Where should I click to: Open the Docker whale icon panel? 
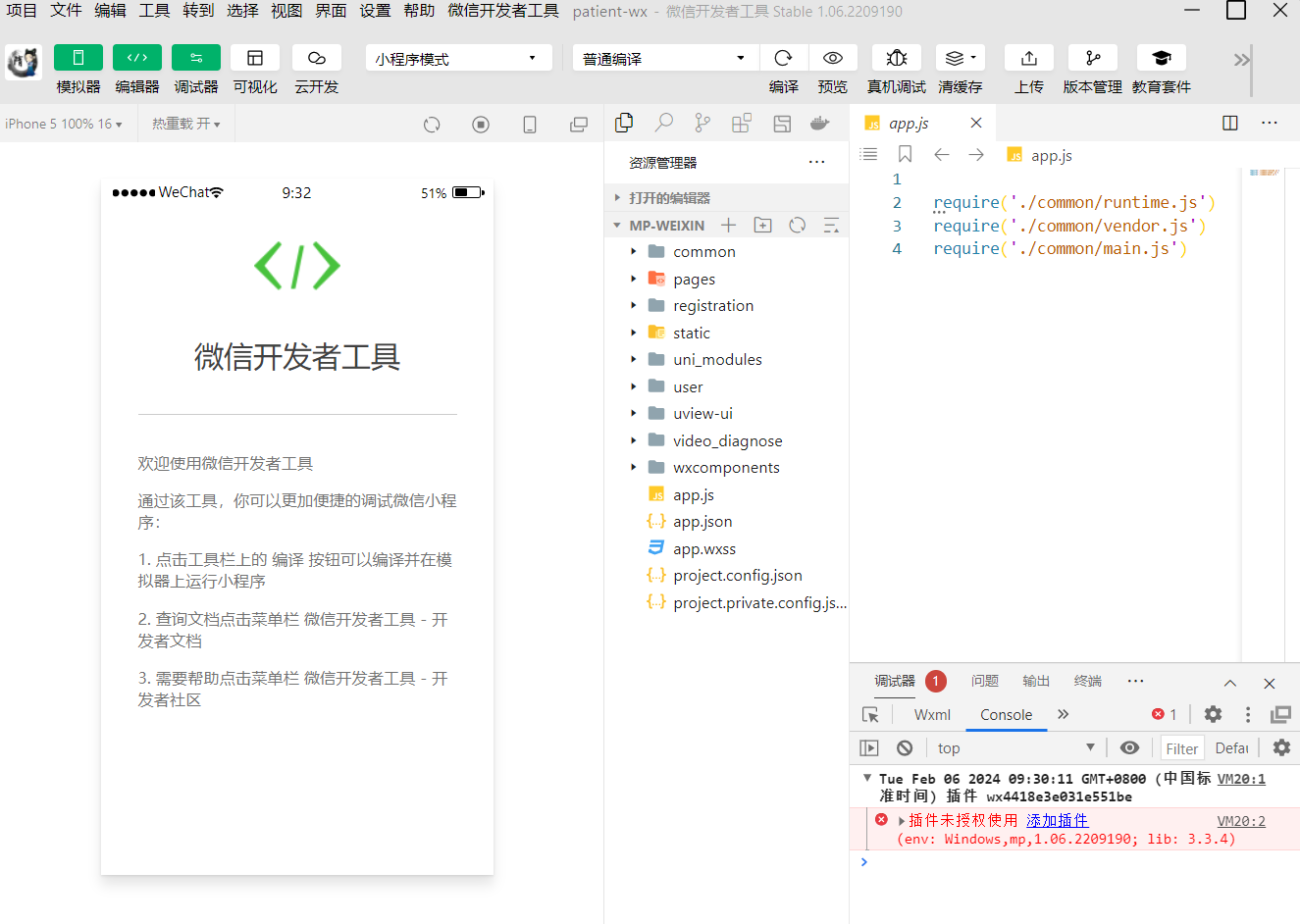pyautogui.click(x=820, y=123)
